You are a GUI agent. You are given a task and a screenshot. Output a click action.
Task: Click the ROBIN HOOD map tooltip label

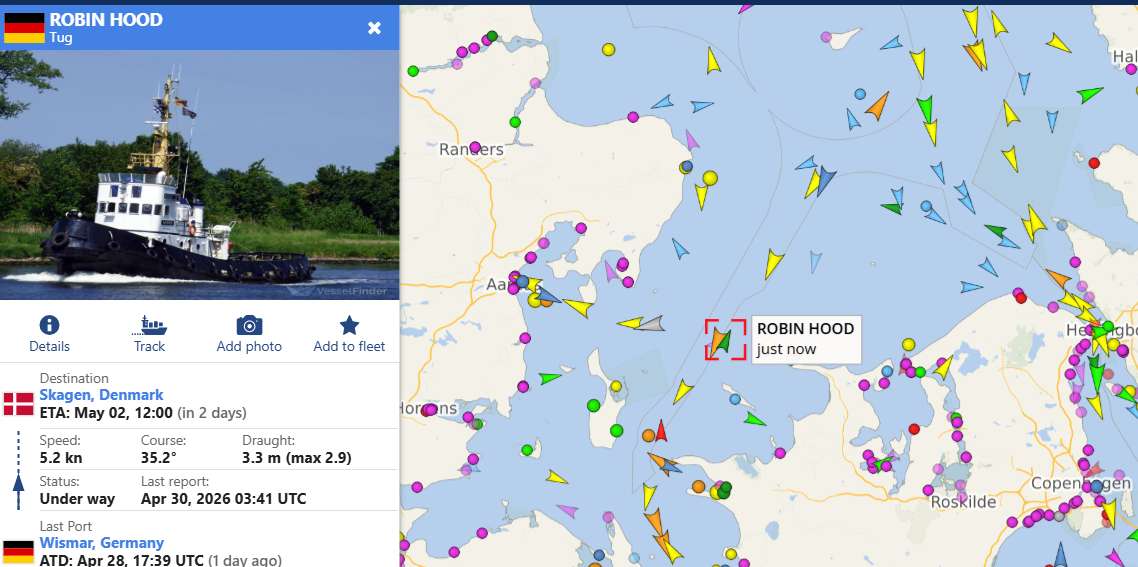tap(805, 339)
